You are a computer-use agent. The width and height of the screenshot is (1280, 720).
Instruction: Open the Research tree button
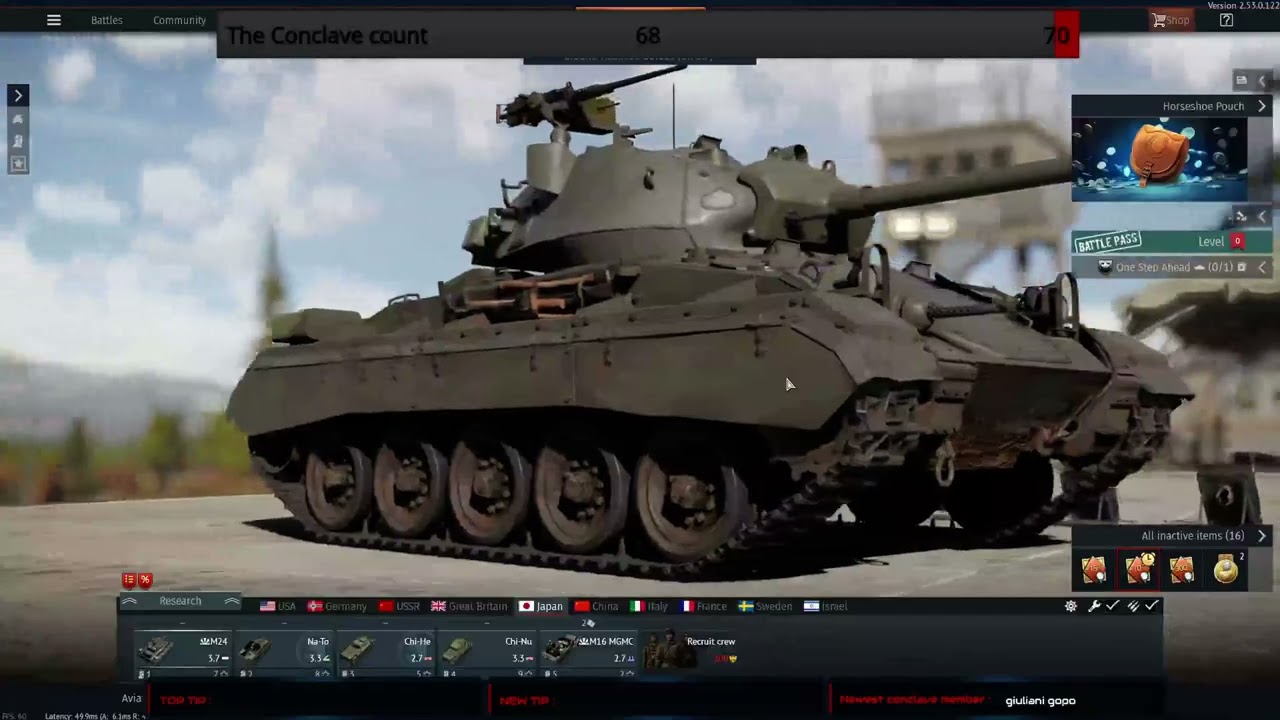180,601
